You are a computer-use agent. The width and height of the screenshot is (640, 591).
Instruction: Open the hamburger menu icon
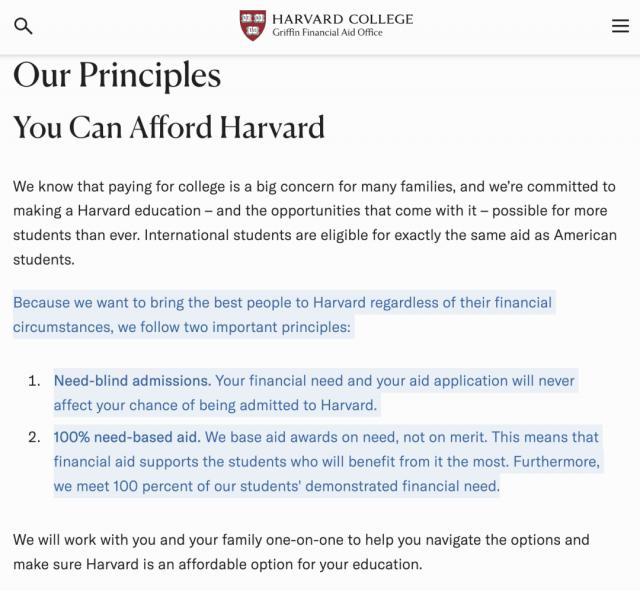coord(620,26)
